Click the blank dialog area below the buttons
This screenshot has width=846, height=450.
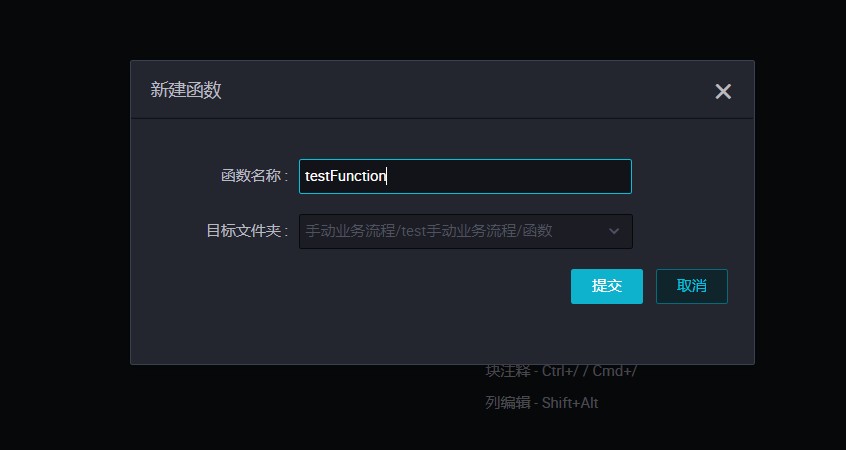click(442, 335)
